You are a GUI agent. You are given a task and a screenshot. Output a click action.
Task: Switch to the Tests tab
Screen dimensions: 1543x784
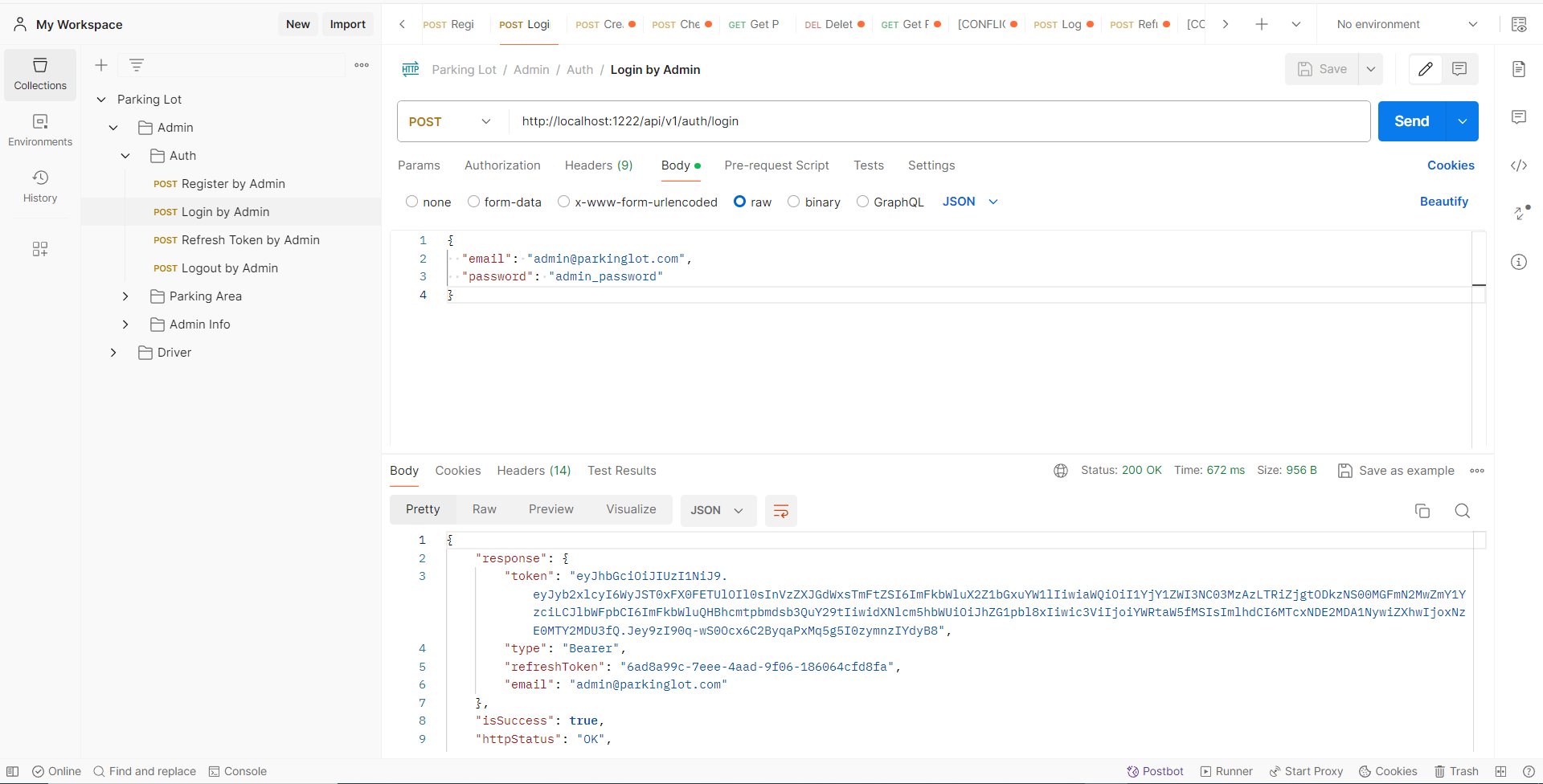pyautogui.click(x=869, y=165)
